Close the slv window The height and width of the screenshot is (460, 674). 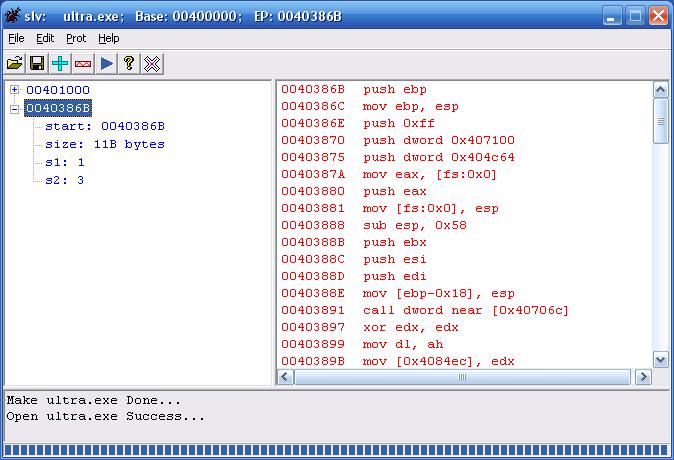pos(659,16)
